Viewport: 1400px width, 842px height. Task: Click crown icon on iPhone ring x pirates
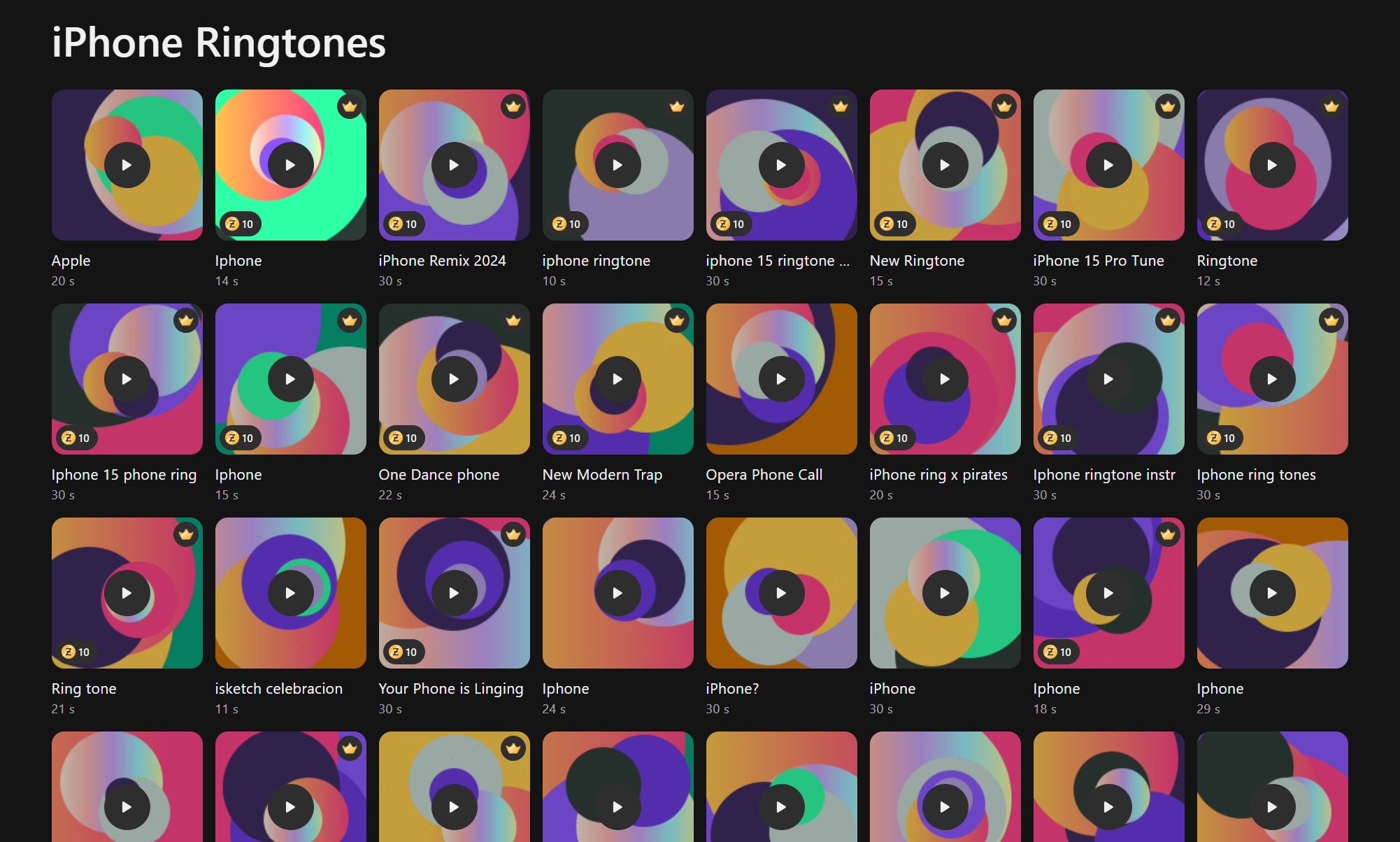click(x=1003, y=320)
